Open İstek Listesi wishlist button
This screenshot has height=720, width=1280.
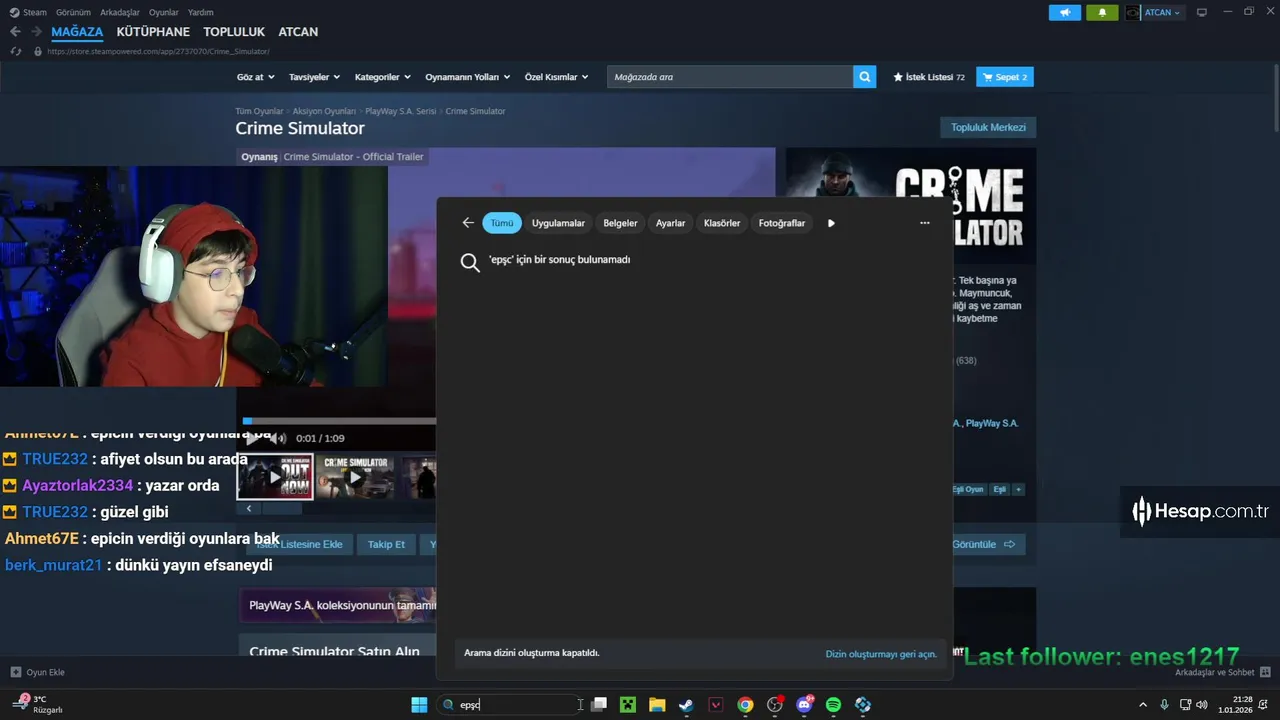(929, 77)
